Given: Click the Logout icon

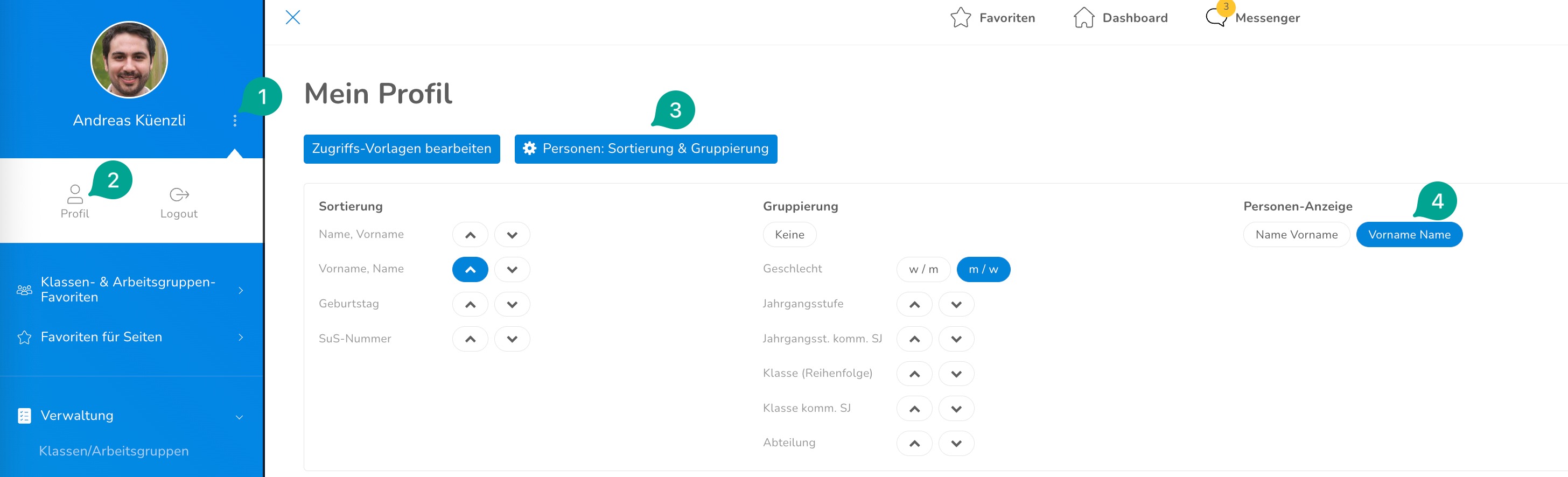Looking at the screenshot, I should [179, 194].
